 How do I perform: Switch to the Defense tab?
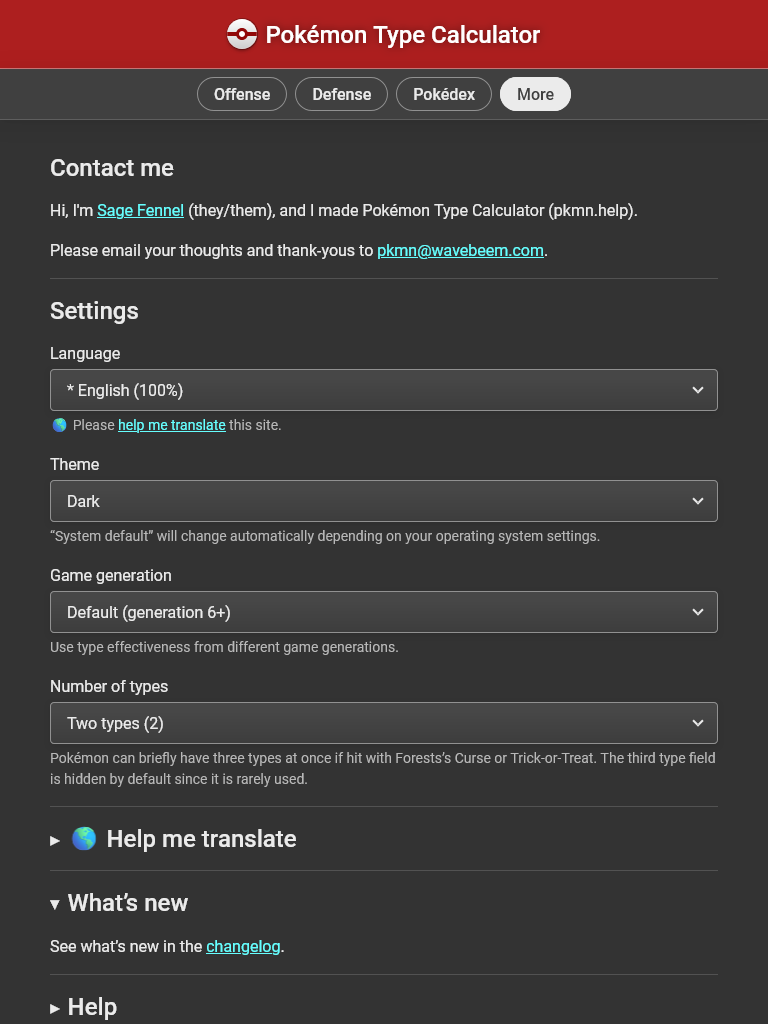coord(342,94)
